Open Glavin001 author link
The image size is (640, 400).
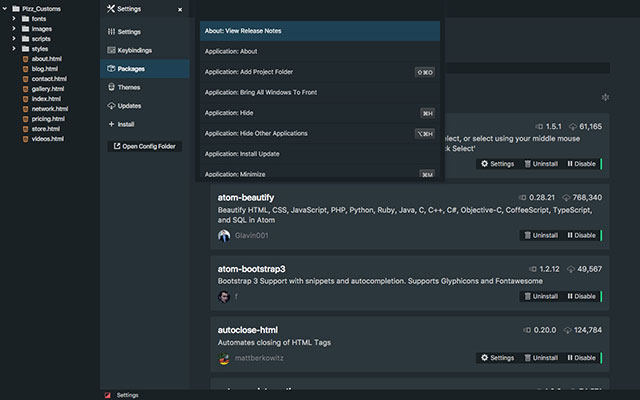(251, 236)
